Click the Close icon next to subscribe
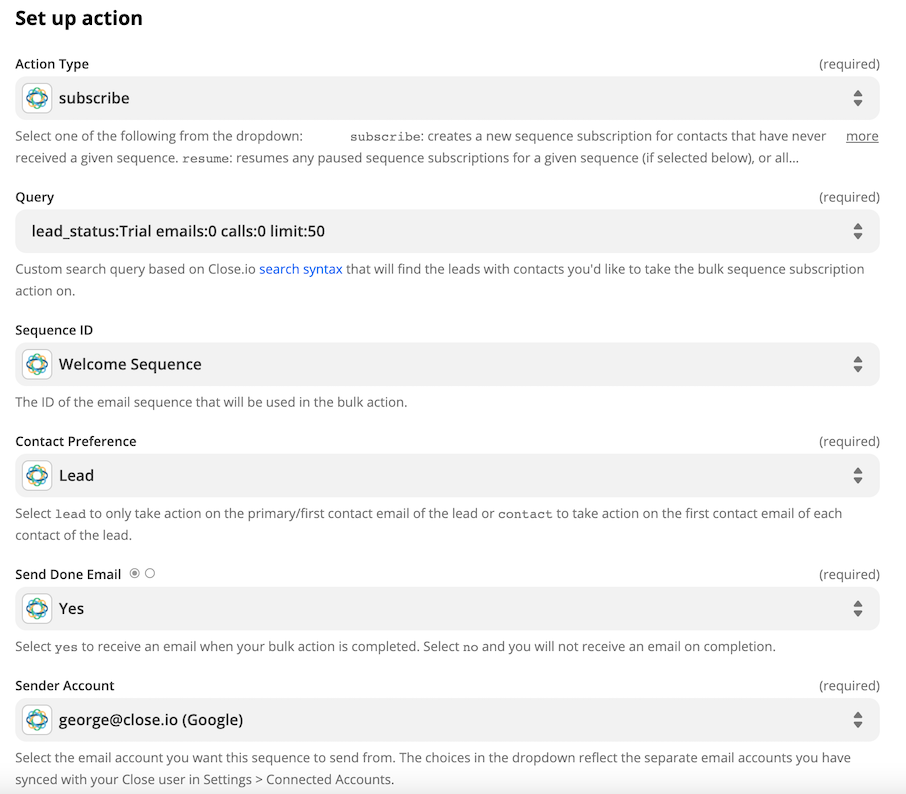906x794 pixels. click(x=37, y=98)
